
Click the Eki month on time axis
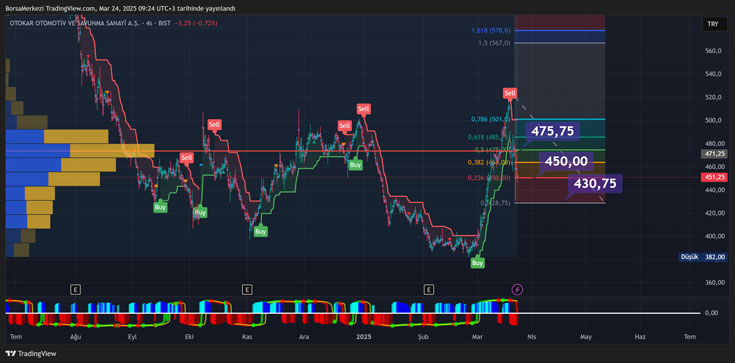click(189, 337)
